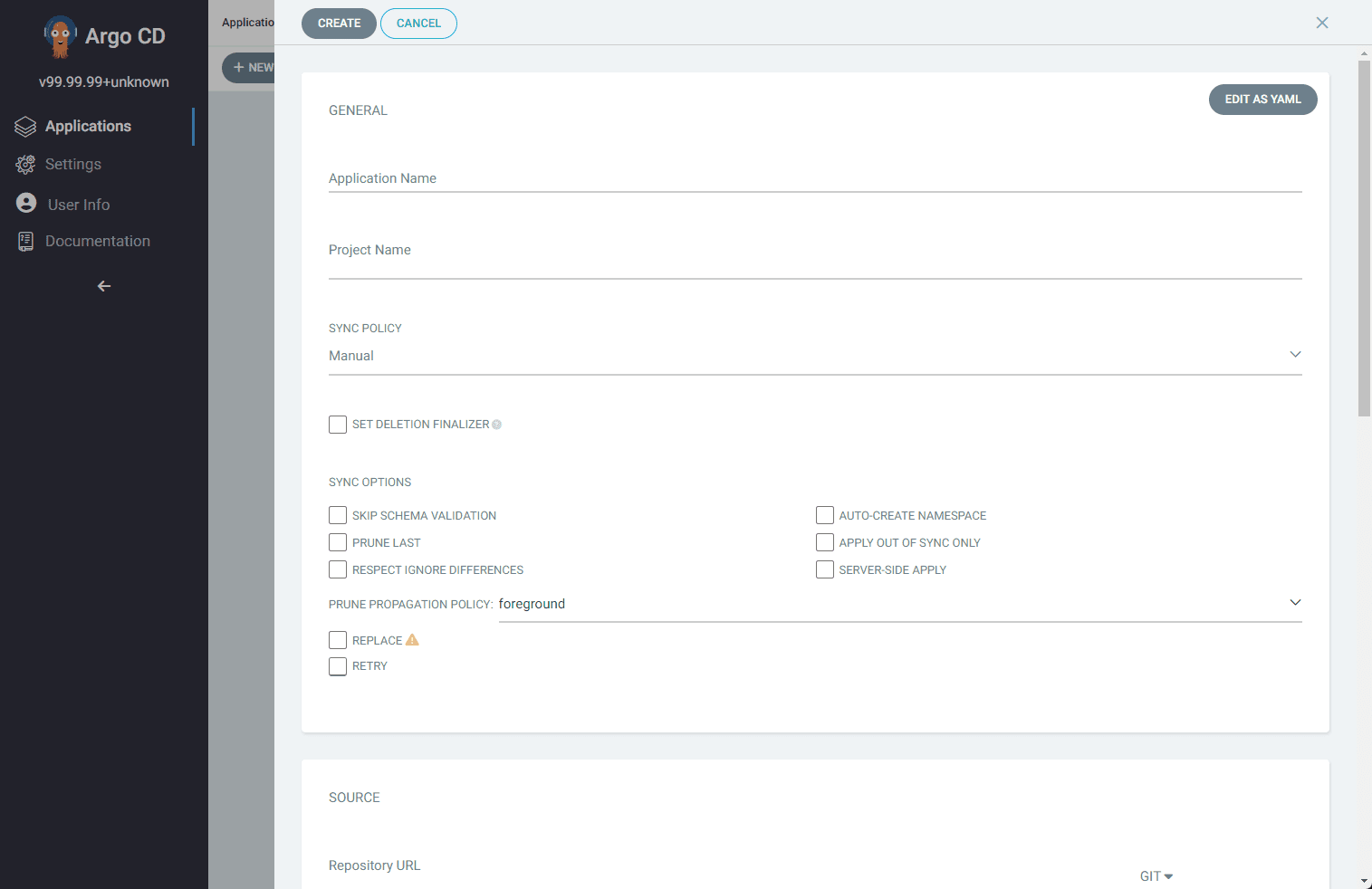This screenshot has width=1372, height=889.
Task: Click the Application Name input field
Action: click(x=814, y=178)
